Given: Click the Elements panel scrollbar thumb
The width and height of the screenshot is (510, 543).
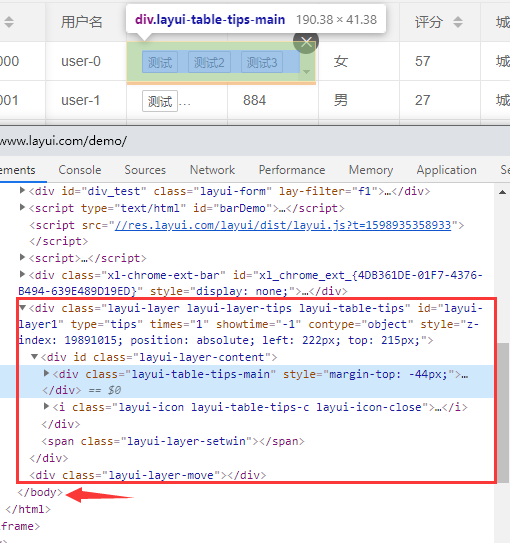Looking at the screenshot, I should [x=503, y=412].
